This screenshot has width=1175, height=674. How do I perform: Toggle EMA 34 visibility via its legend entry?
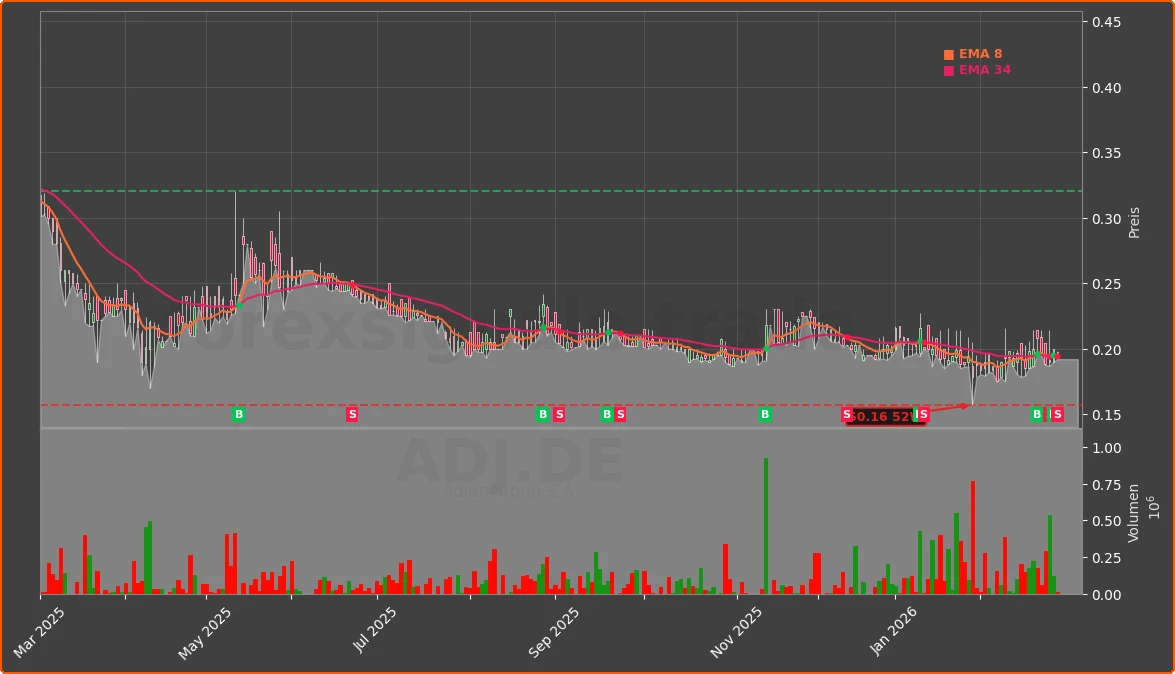point(984,71)
